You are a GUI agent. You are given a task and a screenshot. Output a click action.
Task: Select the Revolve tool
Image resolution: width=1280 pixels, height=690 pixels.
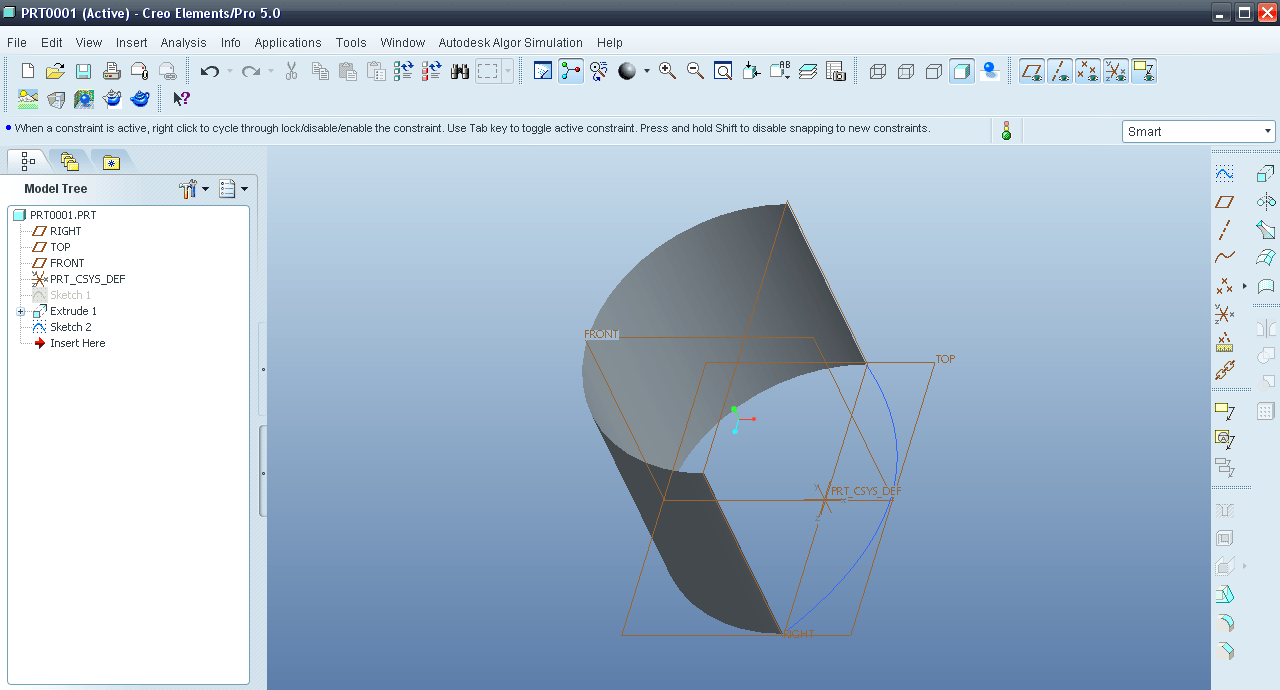point(1266,201)
